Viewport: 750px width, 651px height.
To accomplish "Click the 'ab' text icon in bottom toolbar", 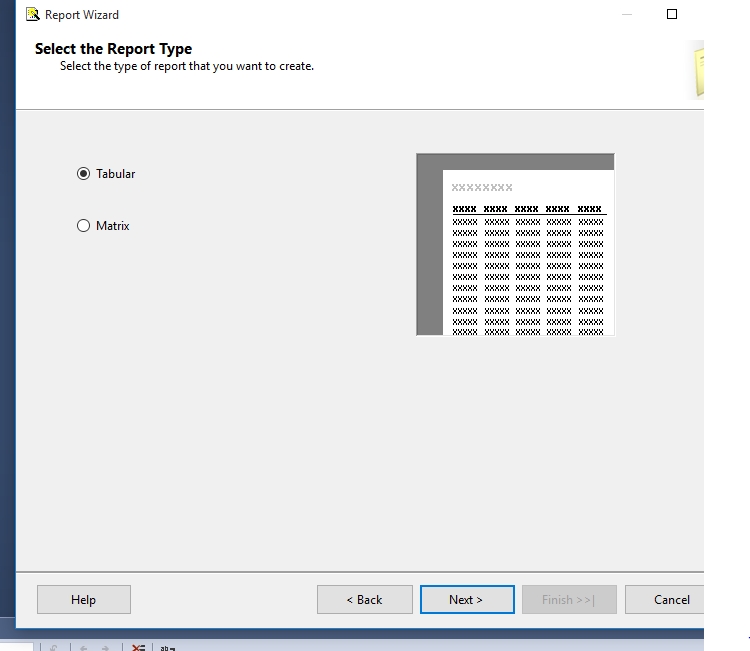I will [x=167, y=646].
